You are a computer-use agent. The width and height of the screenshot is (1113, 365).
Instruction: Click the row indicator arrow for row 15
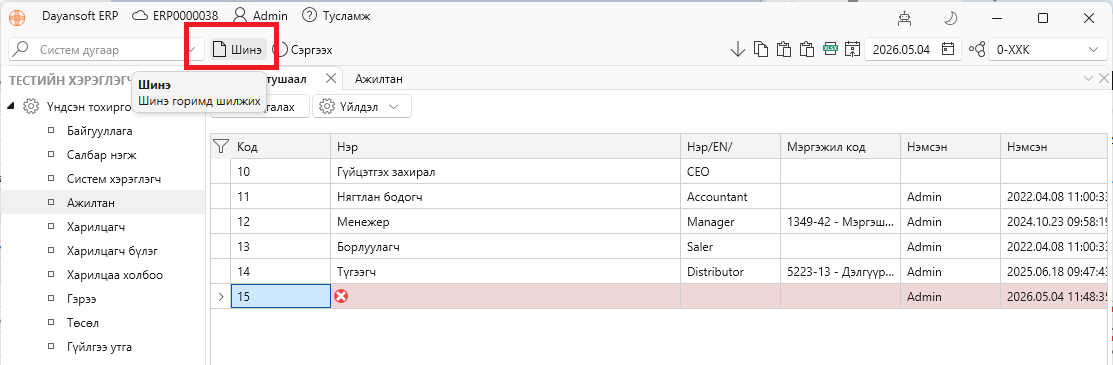click(x=221, y=296)
